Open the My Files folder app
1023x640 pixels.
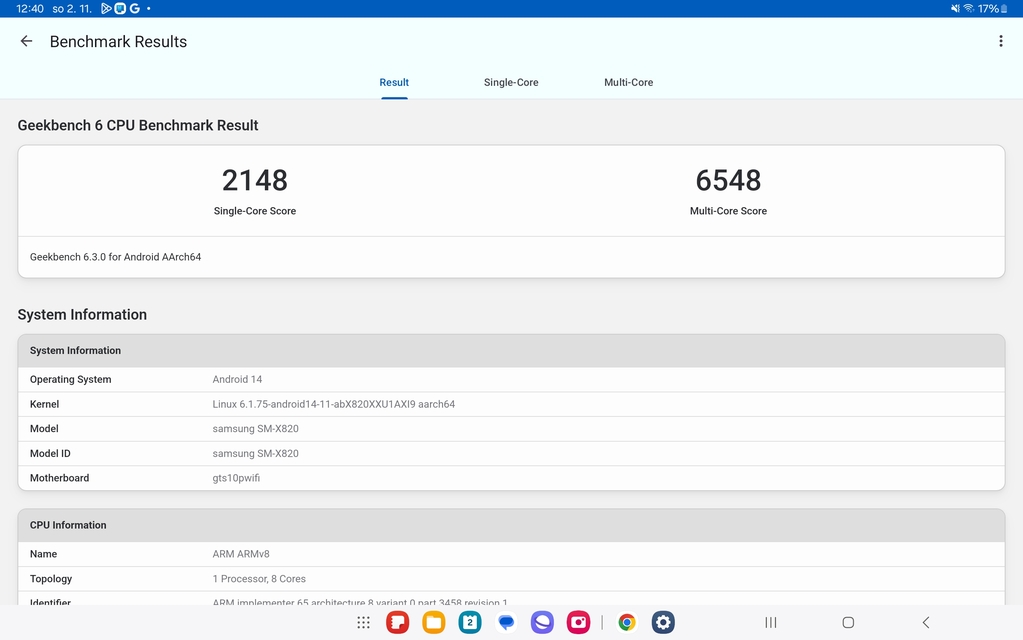(x=433, y=622)
